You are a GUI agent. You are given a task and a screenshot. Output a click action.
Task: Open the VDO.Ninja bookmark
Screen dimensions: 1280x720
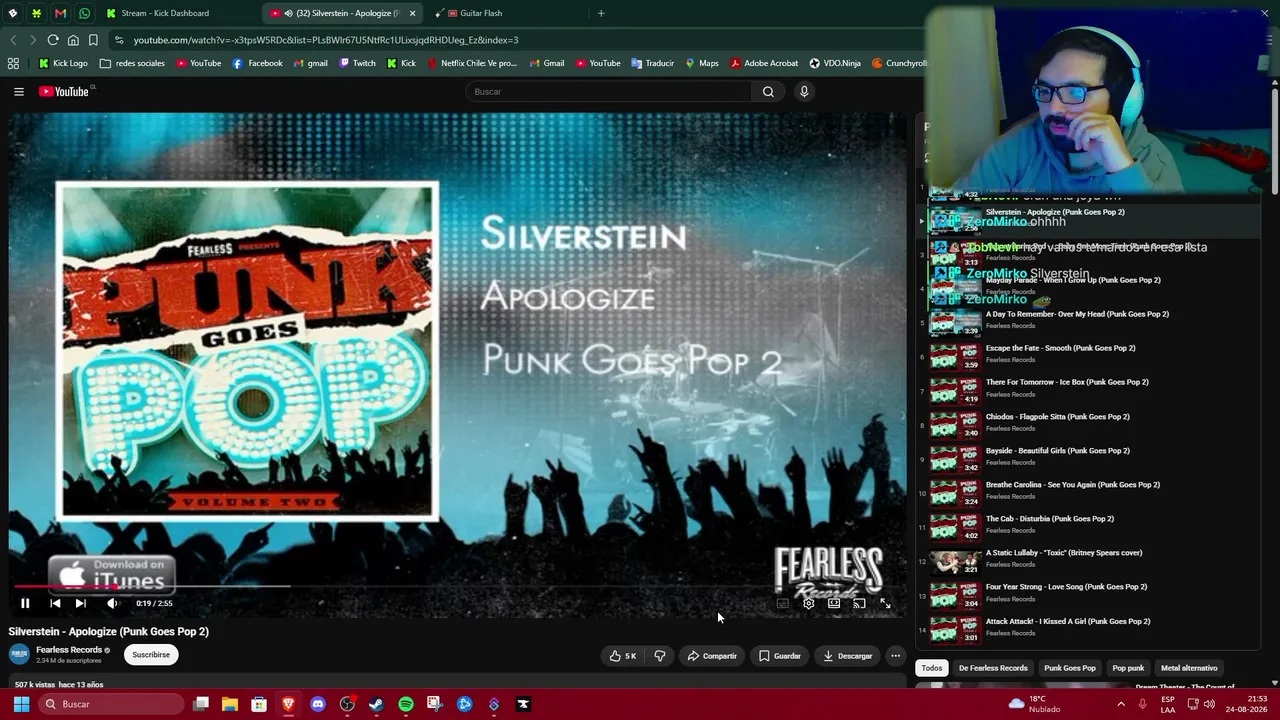click(x=835, y=63)
